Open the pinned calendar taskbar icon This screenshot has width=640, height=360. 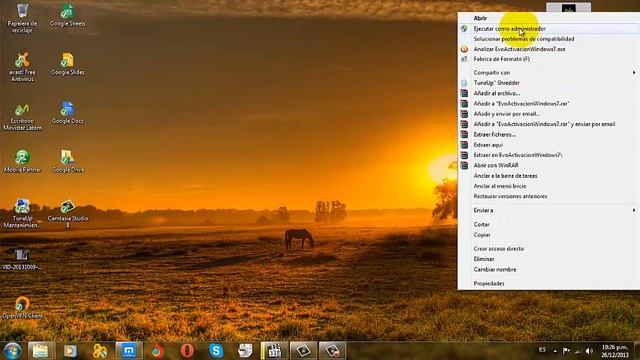274,351
